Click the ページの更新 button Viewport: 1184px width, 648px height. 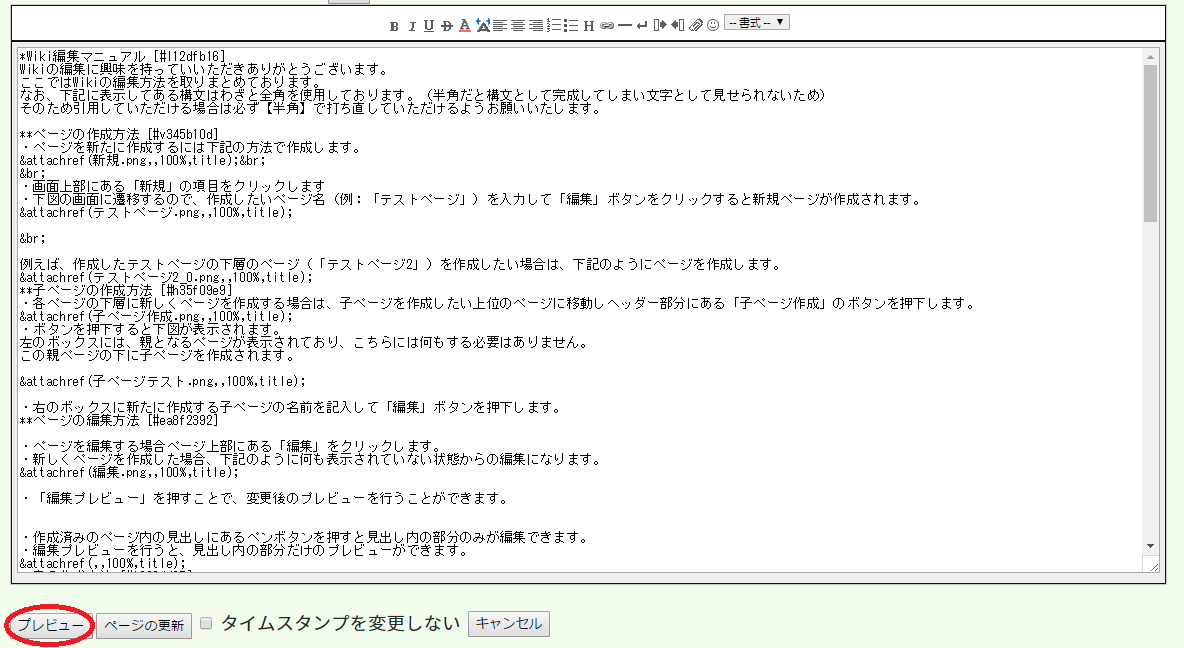tap(144, 625)
